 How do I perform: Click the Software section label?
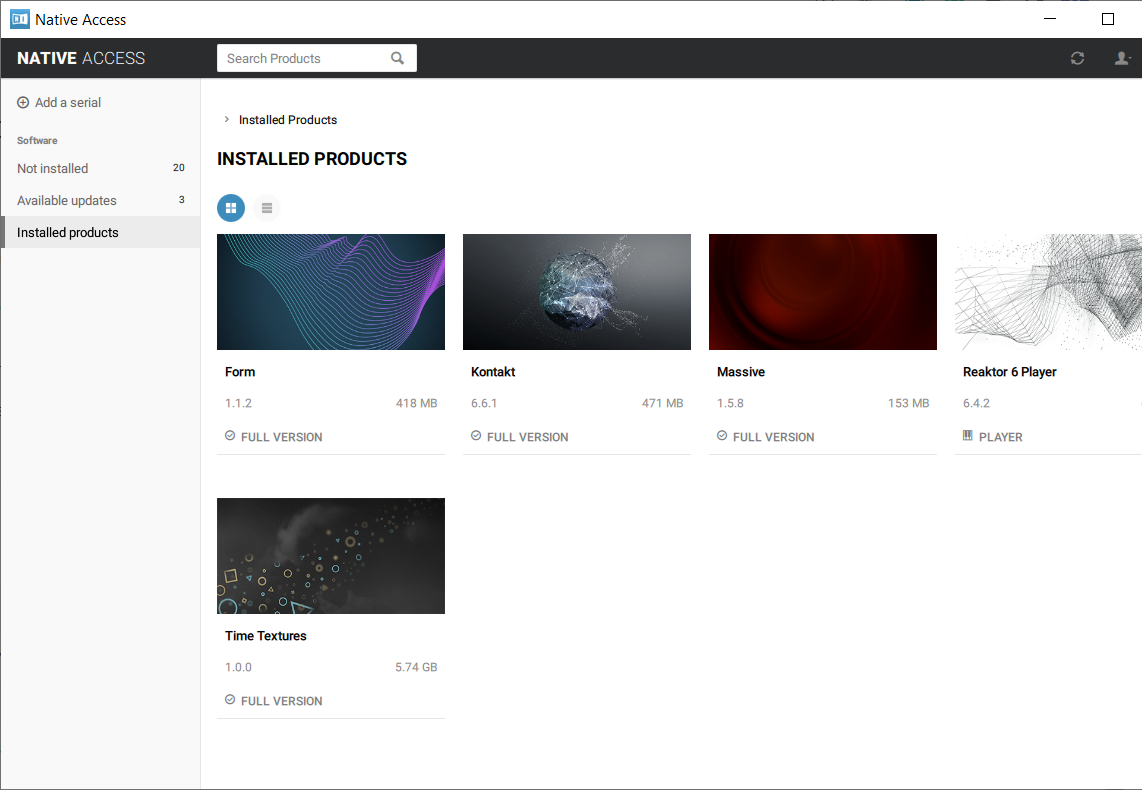[x=37, y=141]
